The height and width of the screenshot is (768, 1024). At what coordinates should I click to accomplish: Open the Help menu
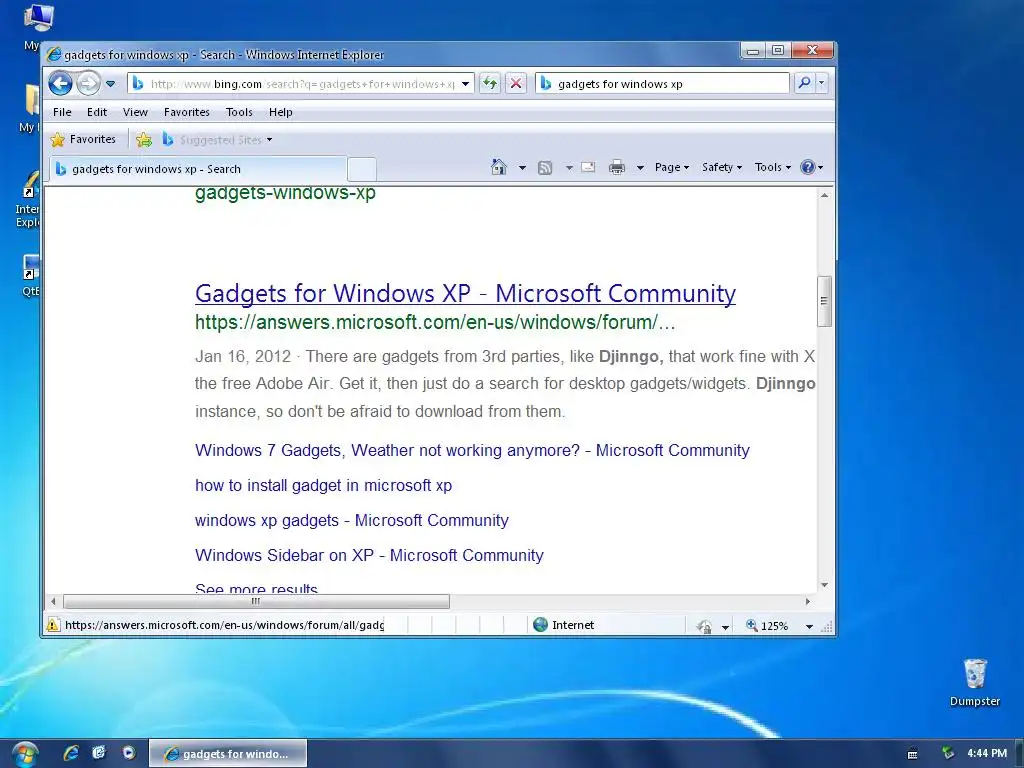pyautogui.click(x=281, y=112)
